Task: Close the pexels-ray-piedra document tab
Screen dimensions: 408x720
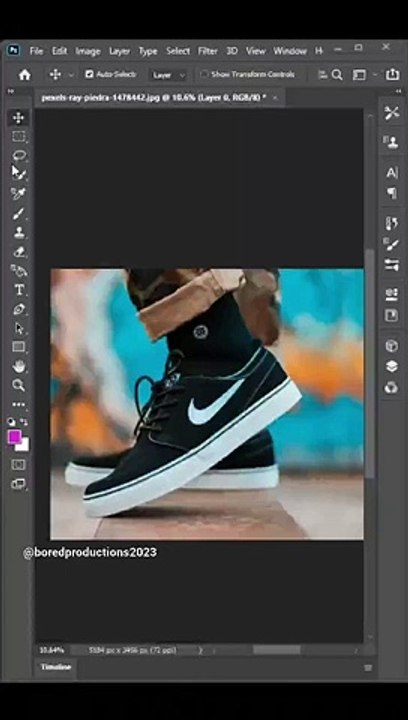Action: click(275, 97)
